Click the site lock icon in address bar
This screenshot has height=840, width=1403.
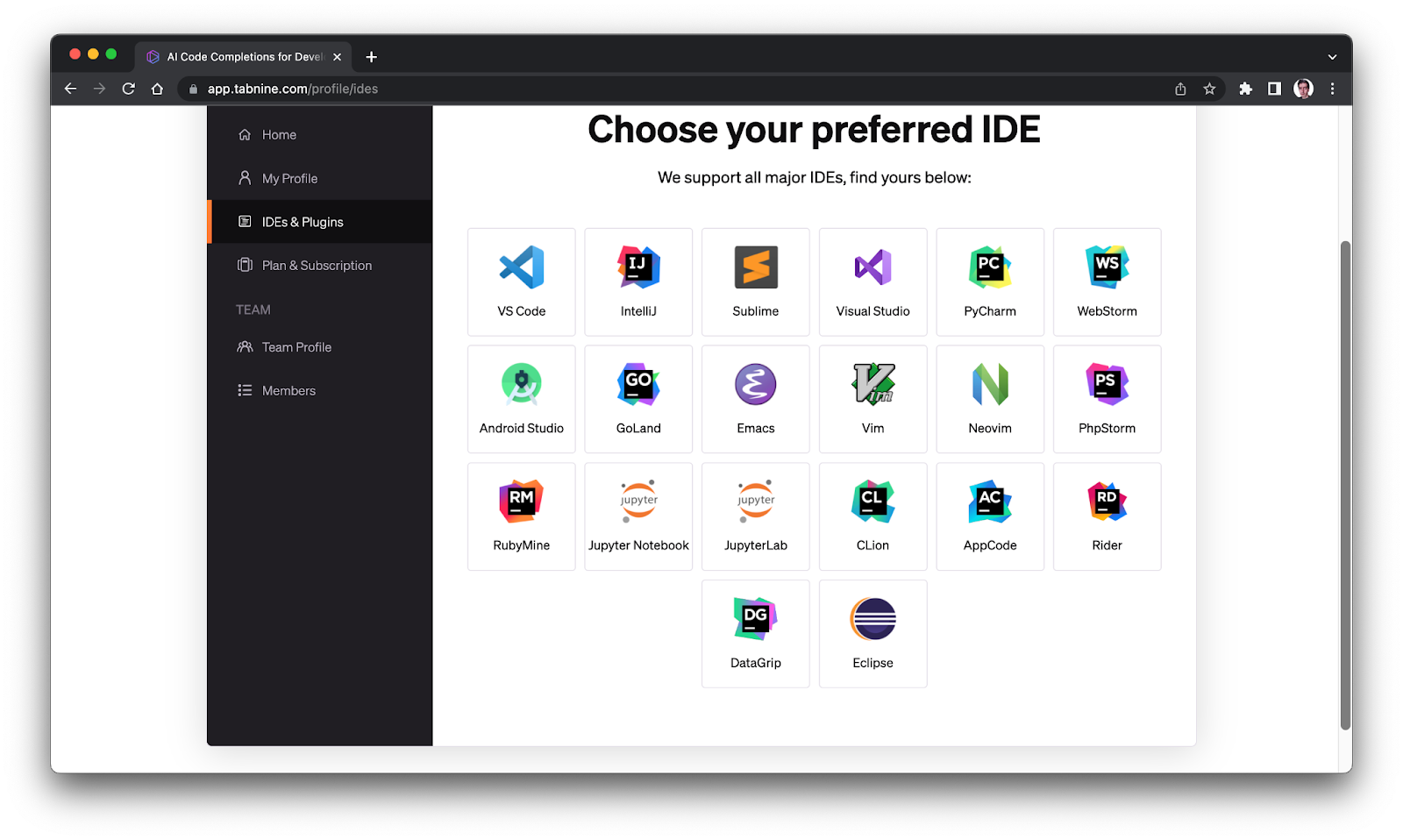point(193,89)
